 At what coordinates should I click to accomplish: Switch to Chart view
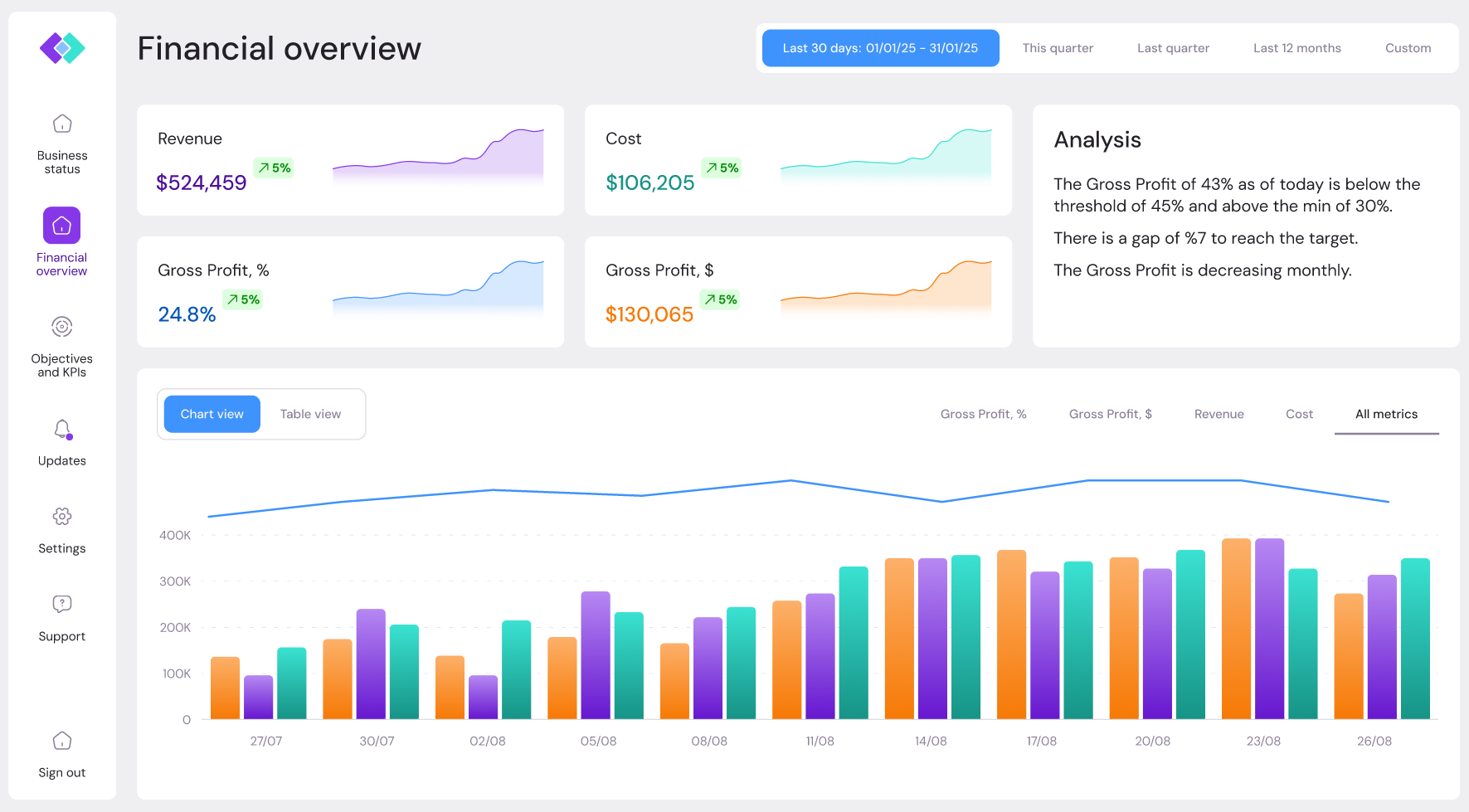click(x=212, y=414)
